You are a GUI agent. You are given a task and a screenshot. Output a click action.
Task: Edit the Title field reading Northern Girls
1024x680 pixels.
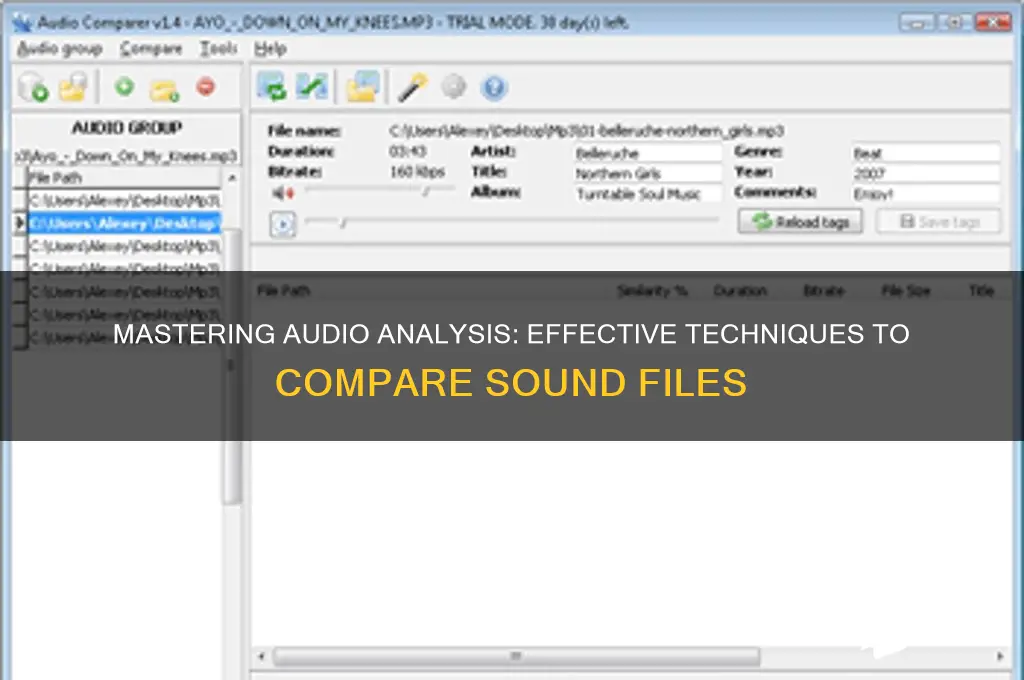click(x=648, y=173)
